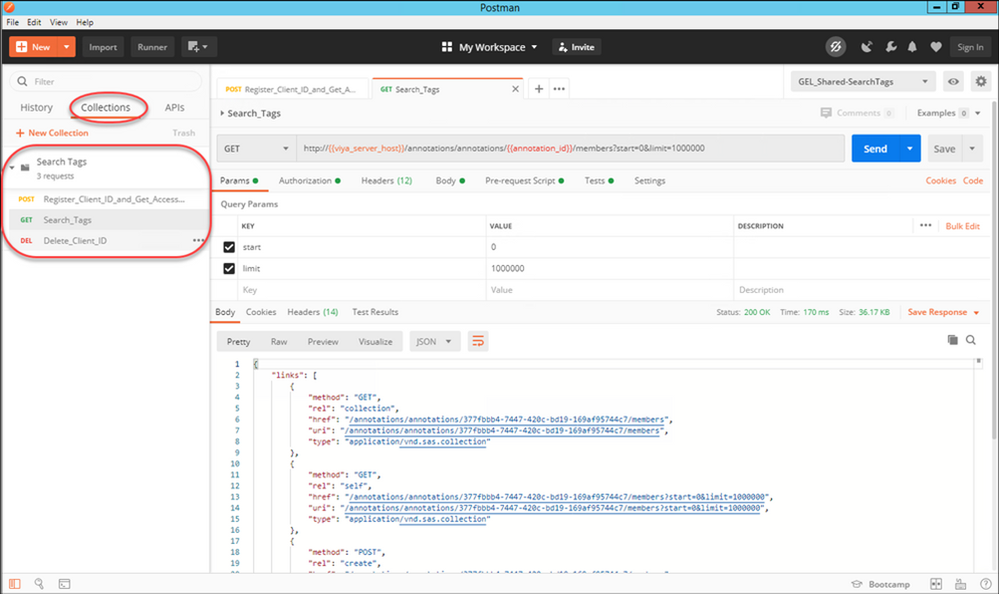Click the Comments icon
The height and width of the screenshot is (594, 999).
pos(826,113)
